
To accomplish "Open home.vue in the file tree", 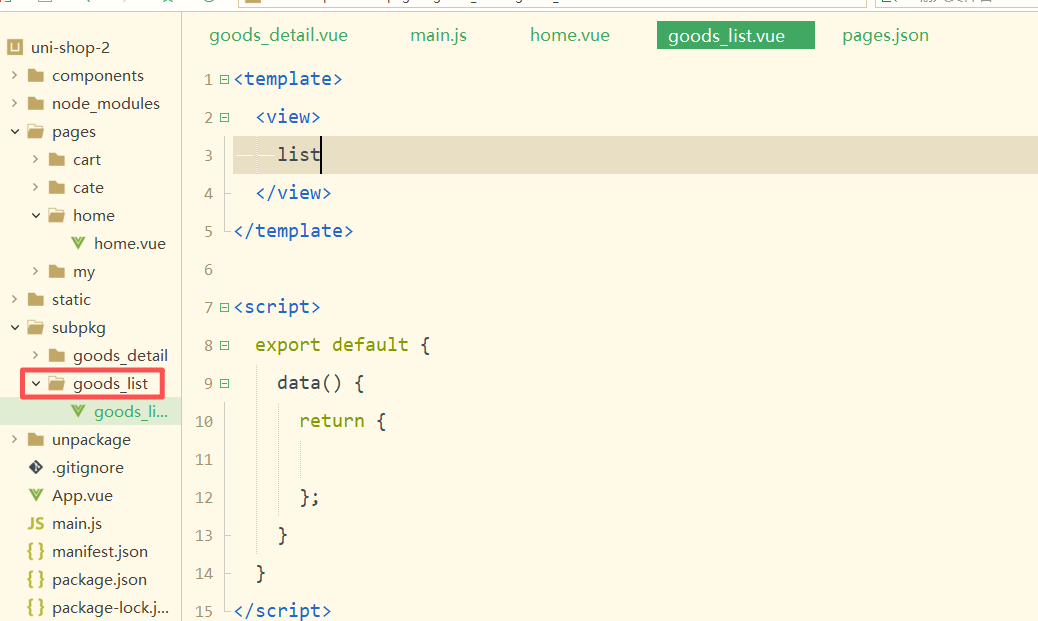I will pyautogui.click(x=130, y=244).
